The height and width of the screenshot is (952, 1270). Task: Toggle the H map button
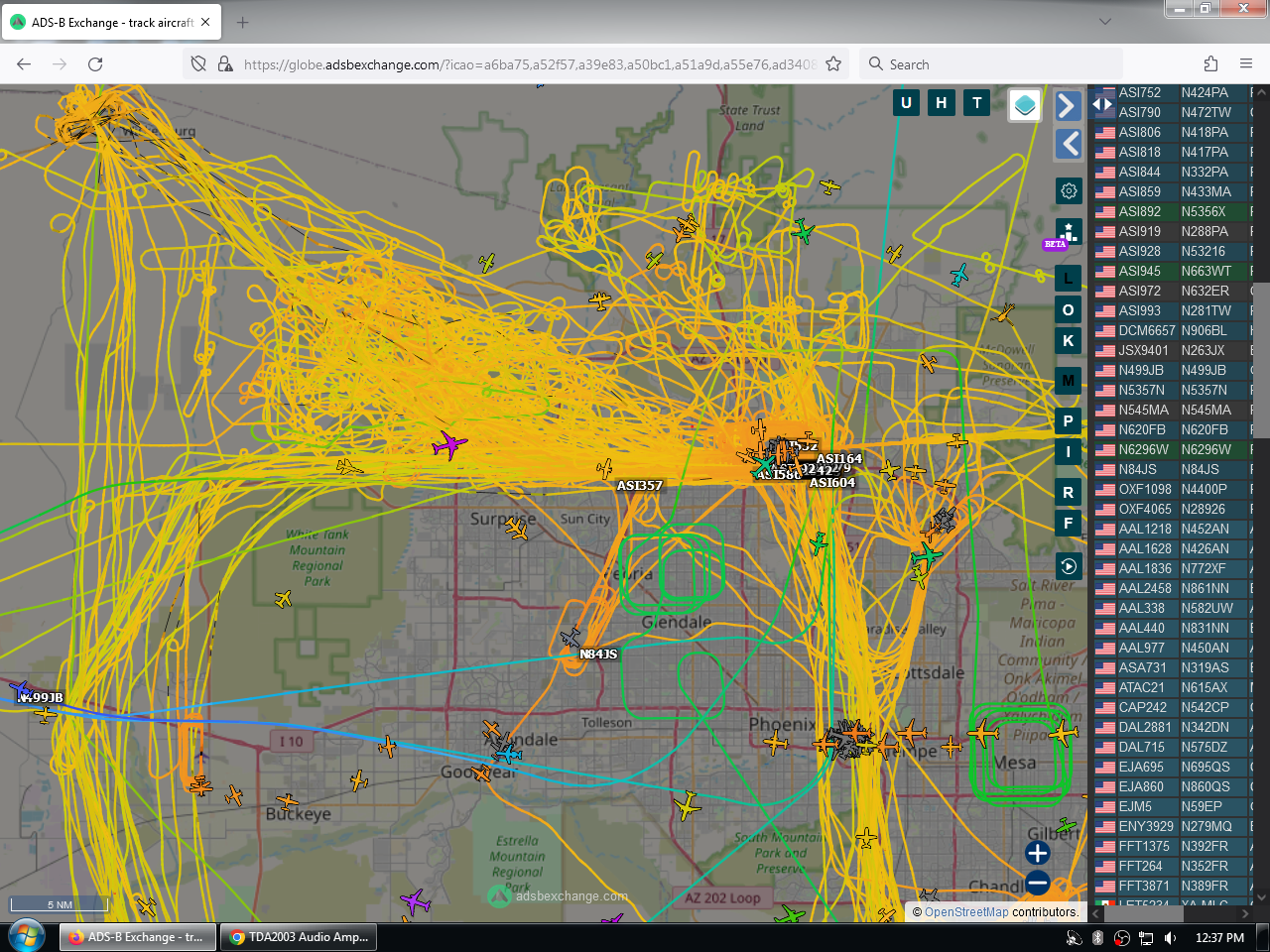pos(942,102)
